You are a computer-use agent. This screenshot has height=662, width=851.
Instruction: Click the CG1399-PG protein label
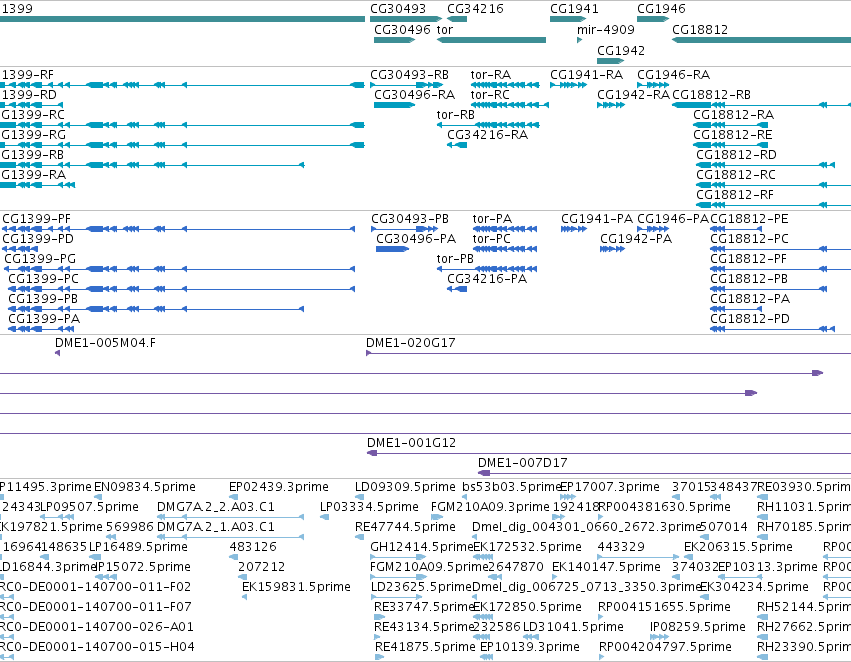[x=40, y=259]
